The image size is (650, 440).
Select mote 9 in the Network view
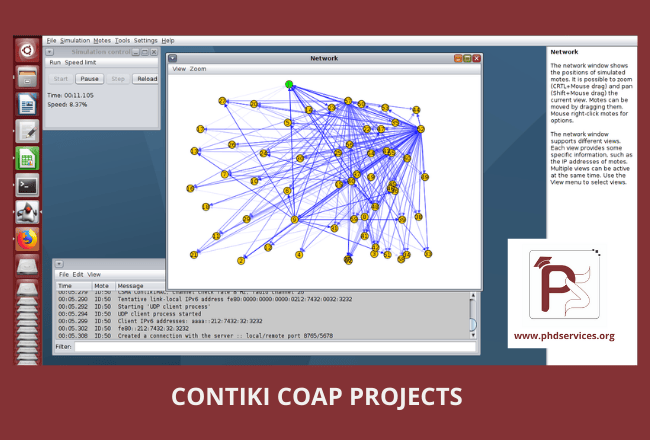295,220
